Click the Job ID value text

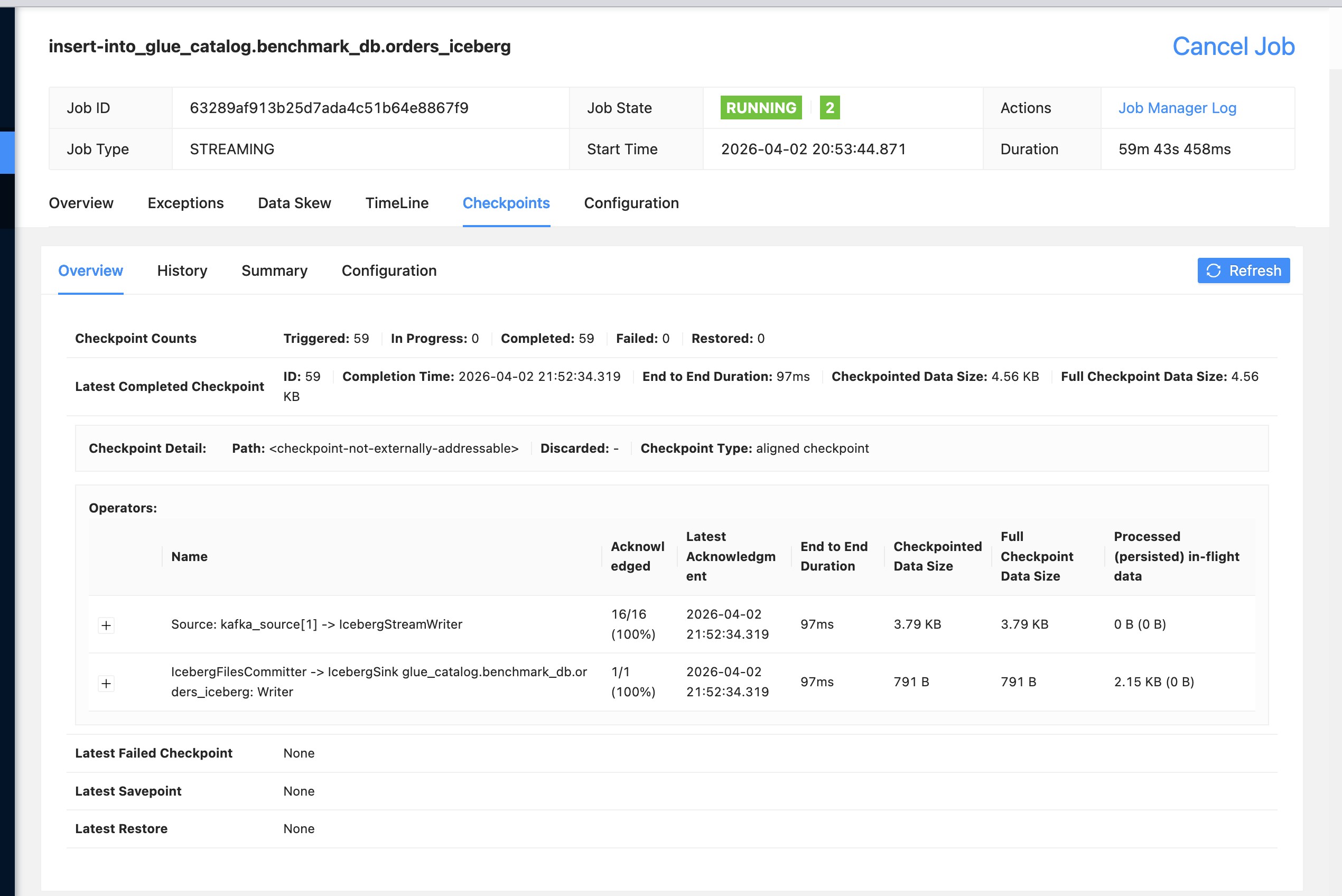(x=329, y=108)
